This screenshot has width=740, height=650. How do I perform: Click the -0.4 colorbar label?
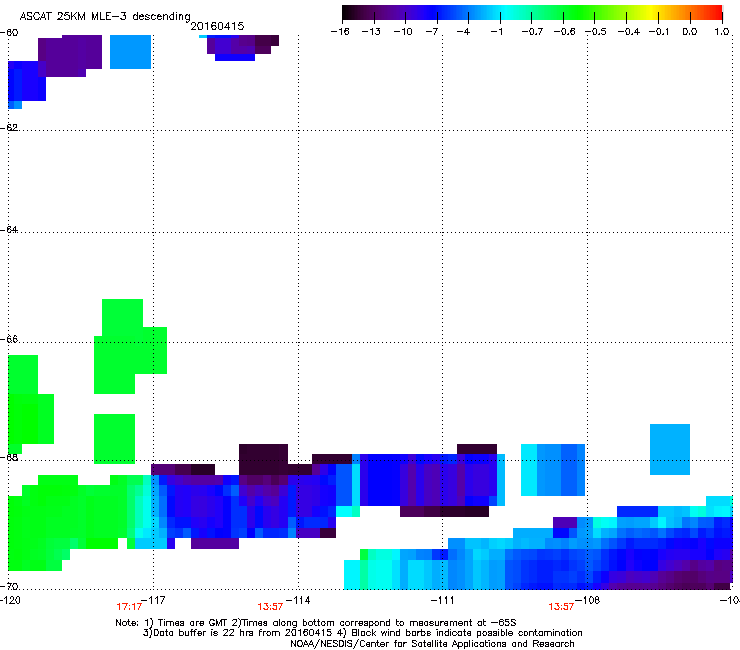(629, 32)
